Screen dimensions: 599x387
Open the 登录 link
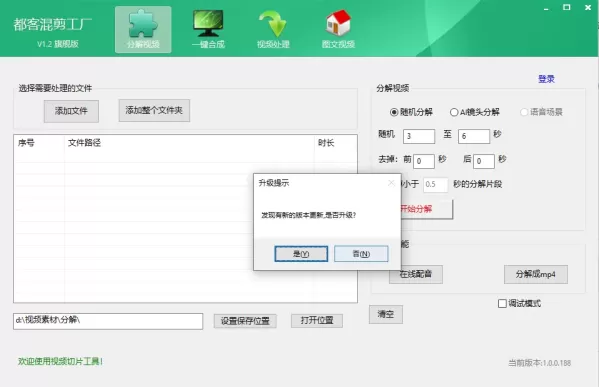click(546, 79)
